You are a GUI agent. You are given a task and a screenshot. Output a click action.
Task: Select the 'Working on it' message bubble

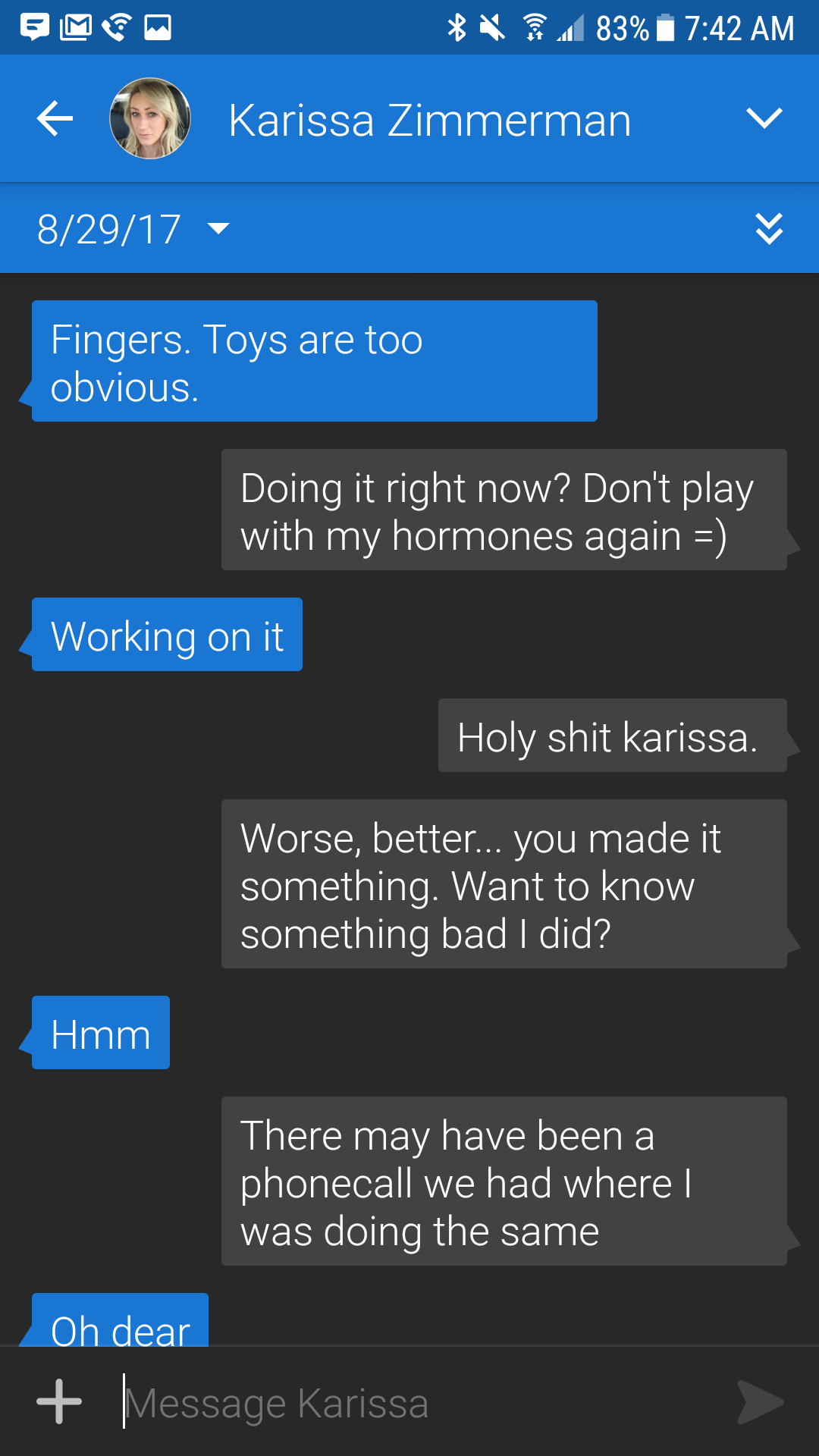pyautogui.click(x=167, y=635)
